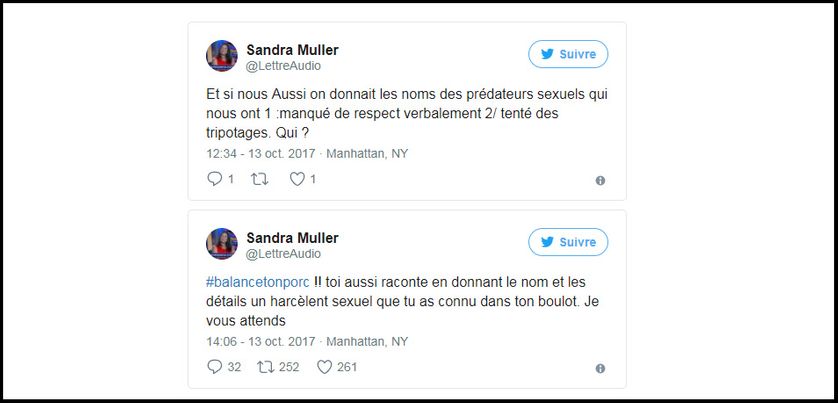Reply to the #balancetonporc tweet
The image size is (838, 403).
point(214,367)
